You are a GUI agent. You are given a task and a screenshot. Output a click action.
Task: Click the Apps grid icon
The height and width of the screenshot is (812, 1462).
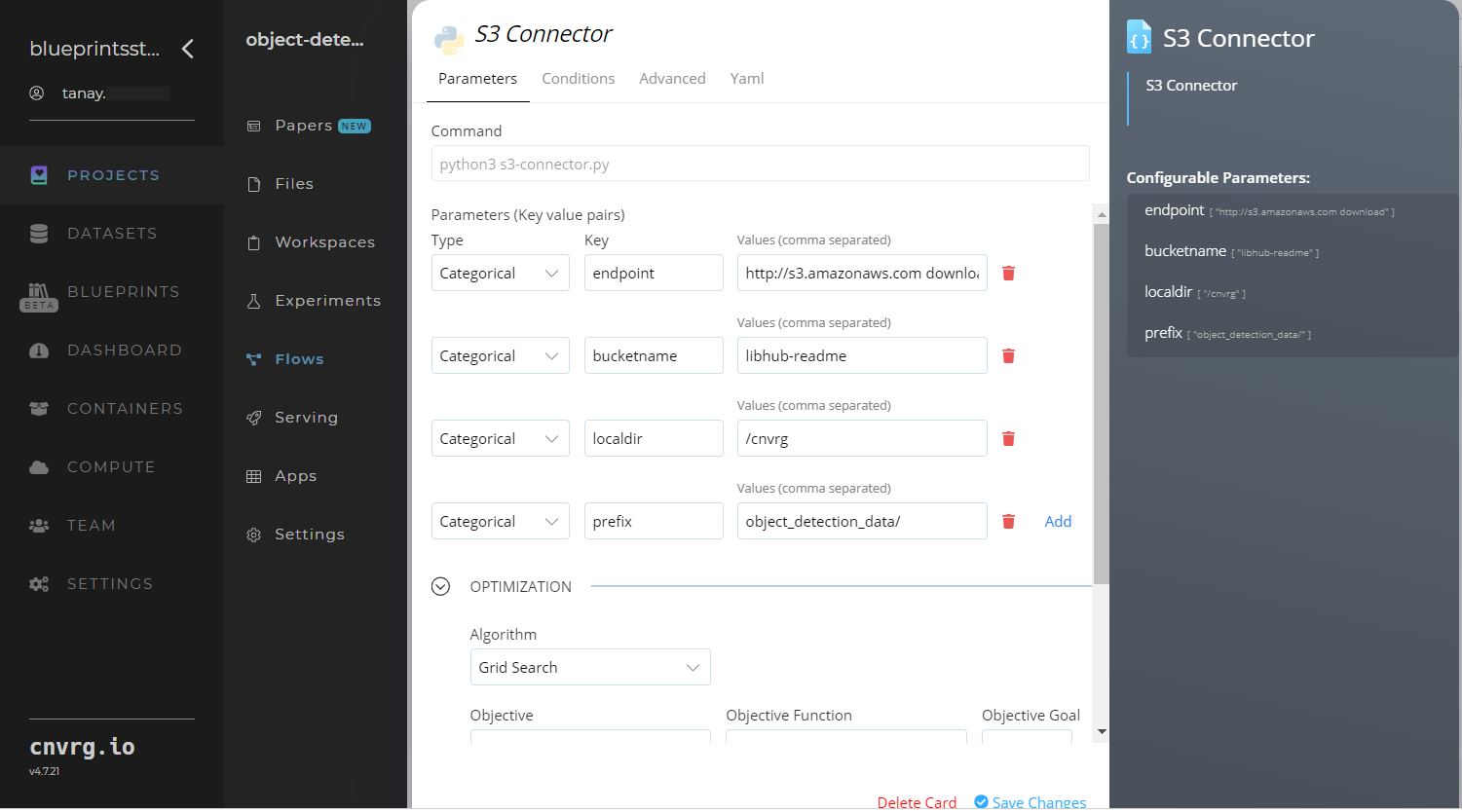coord(254,476)
